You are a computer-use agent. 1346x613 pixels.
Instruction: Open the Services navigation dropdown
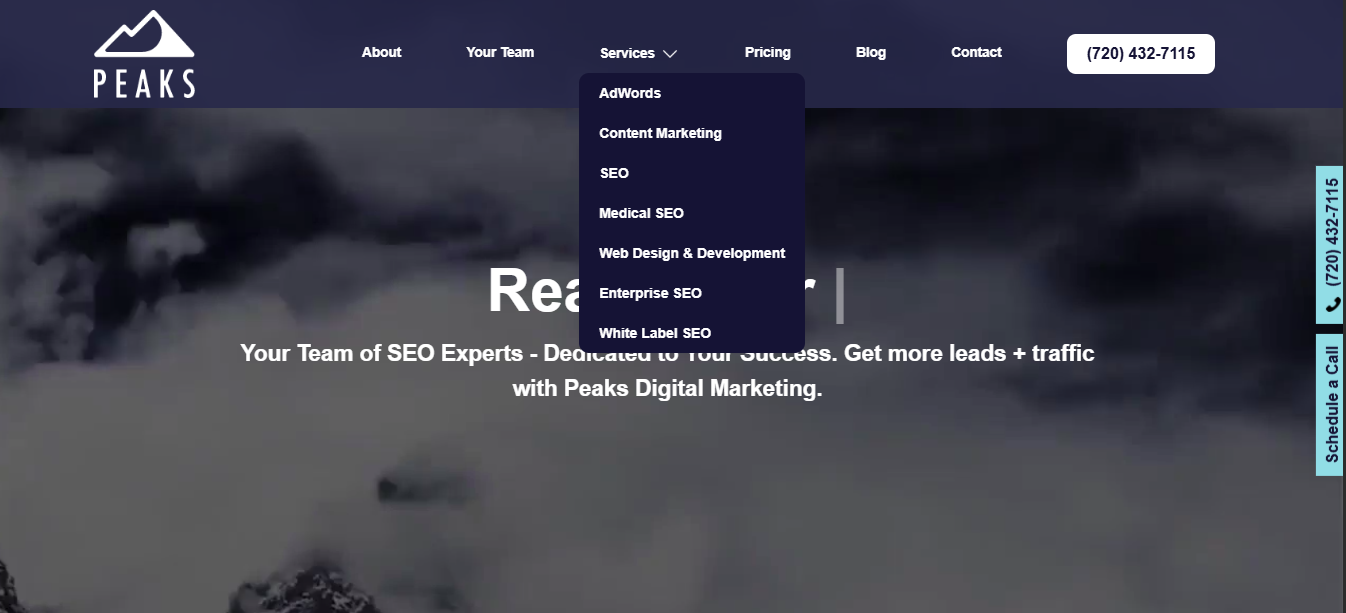coord(627,53)
